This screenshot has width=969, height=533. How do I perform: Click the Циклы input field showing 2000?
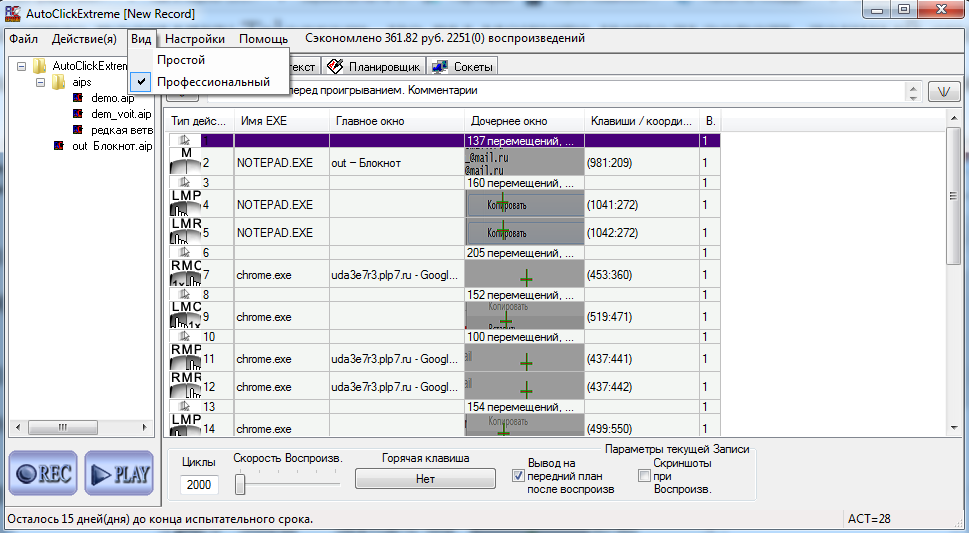pyautogui.click(x=199, y=485)
